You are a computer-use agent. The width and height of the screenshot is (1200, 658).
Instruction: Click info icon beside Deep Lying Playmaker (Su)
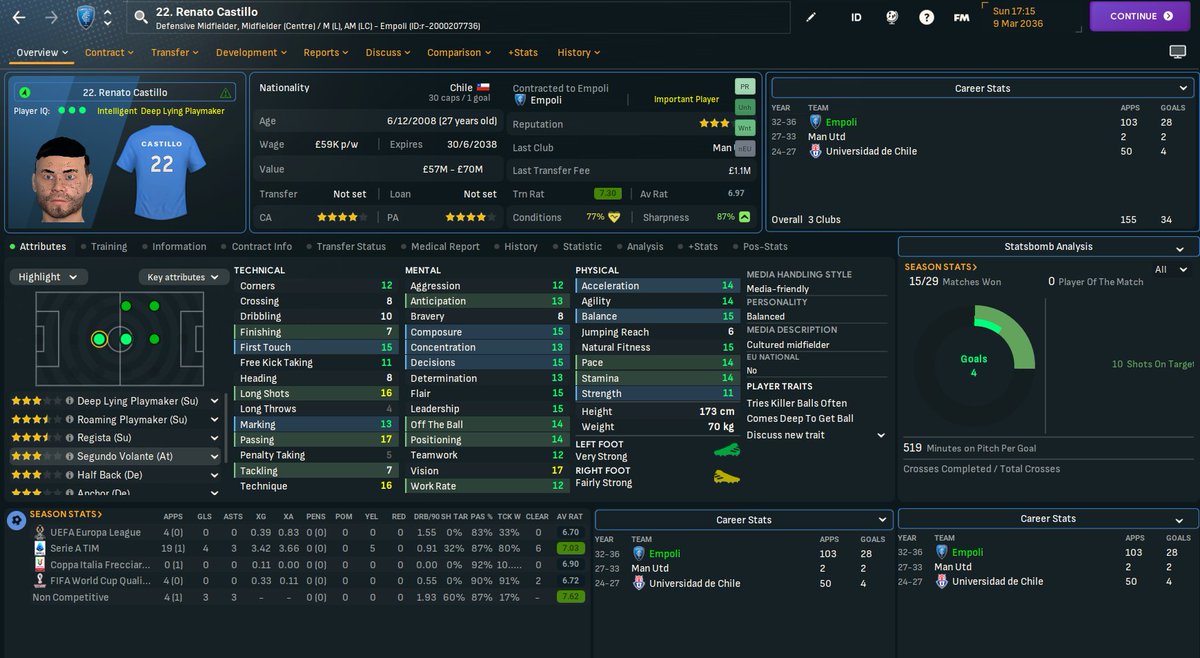pos(70,401)
